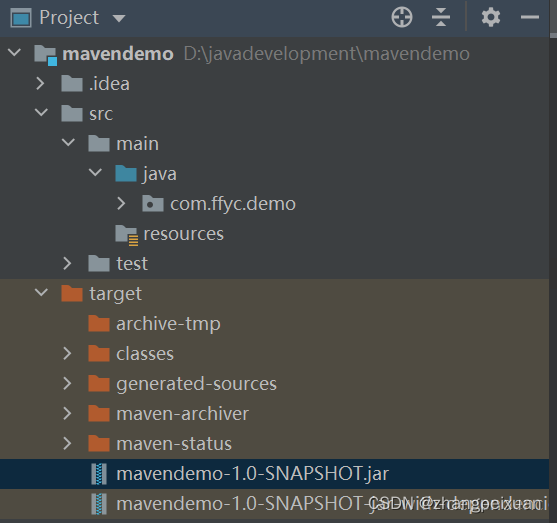The image size is (557, 523).
Task: Click the Project tool window icon
Action: click(21, 18)
